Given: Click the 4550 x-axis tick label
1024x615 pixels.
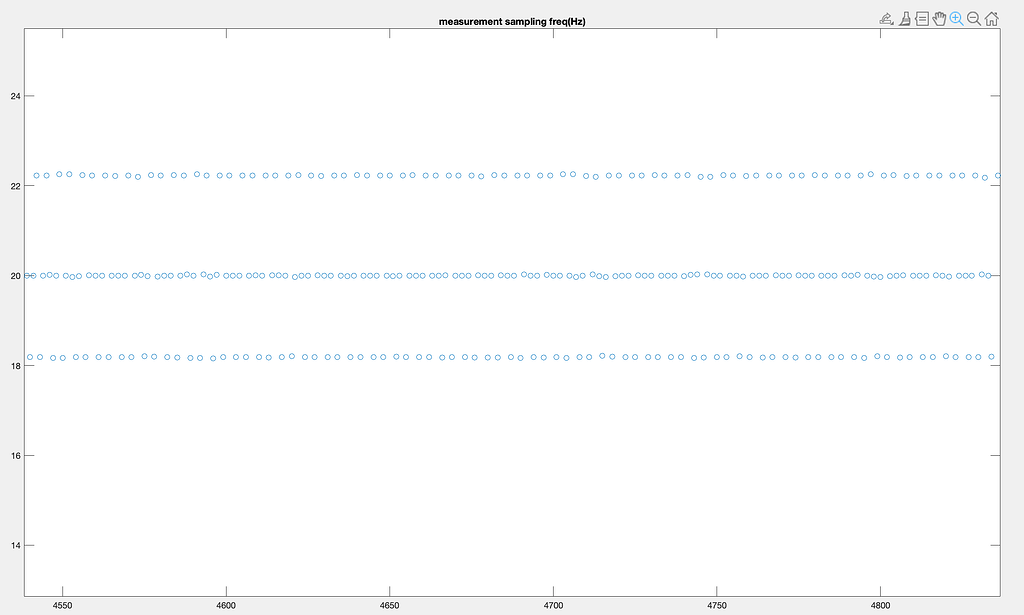Looking at the screenshot, I should 62,605.
